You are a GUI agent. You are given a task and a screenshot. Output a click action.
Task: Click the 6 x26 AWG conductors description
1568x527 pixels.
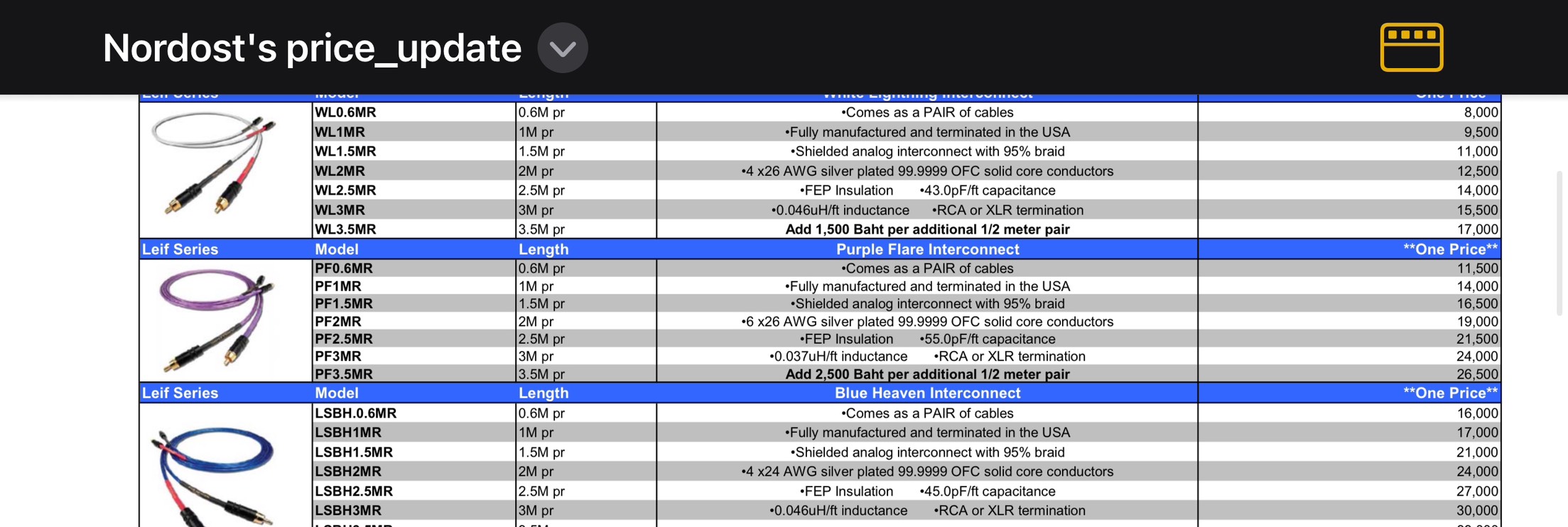tap(927, 321)
